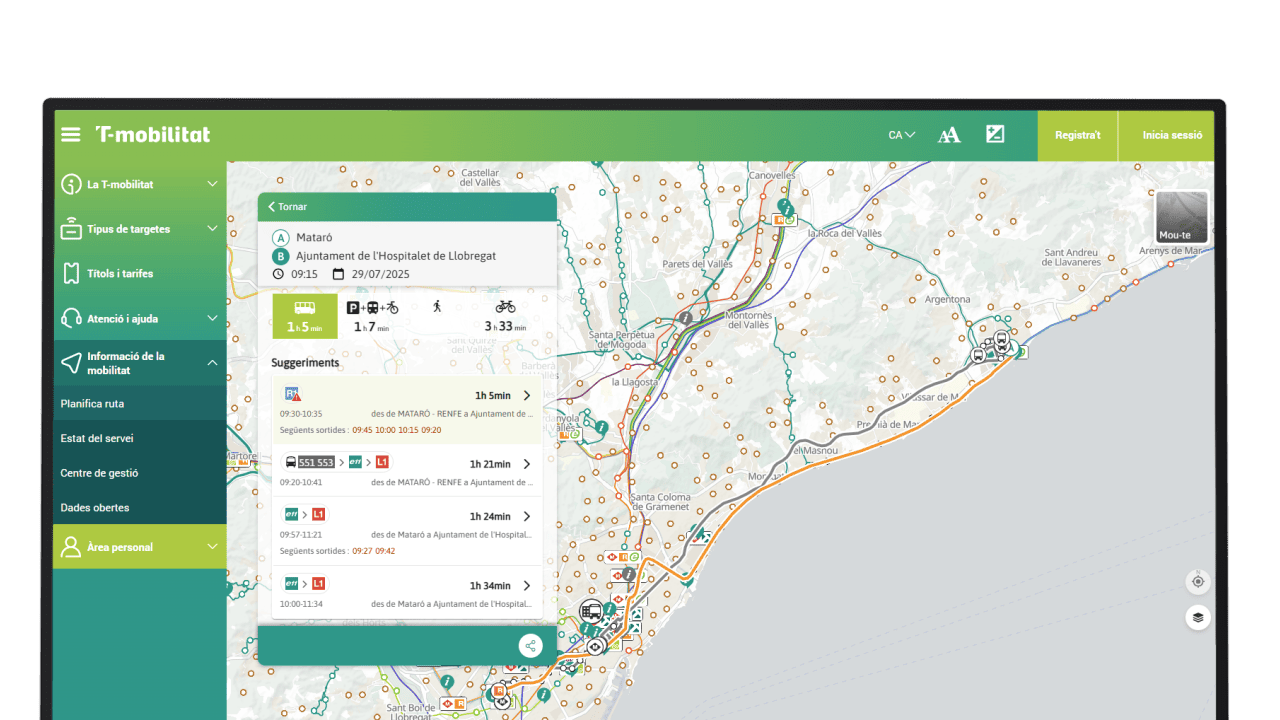Click the Argentona map label
The image size is (1280, 720).
947,299
